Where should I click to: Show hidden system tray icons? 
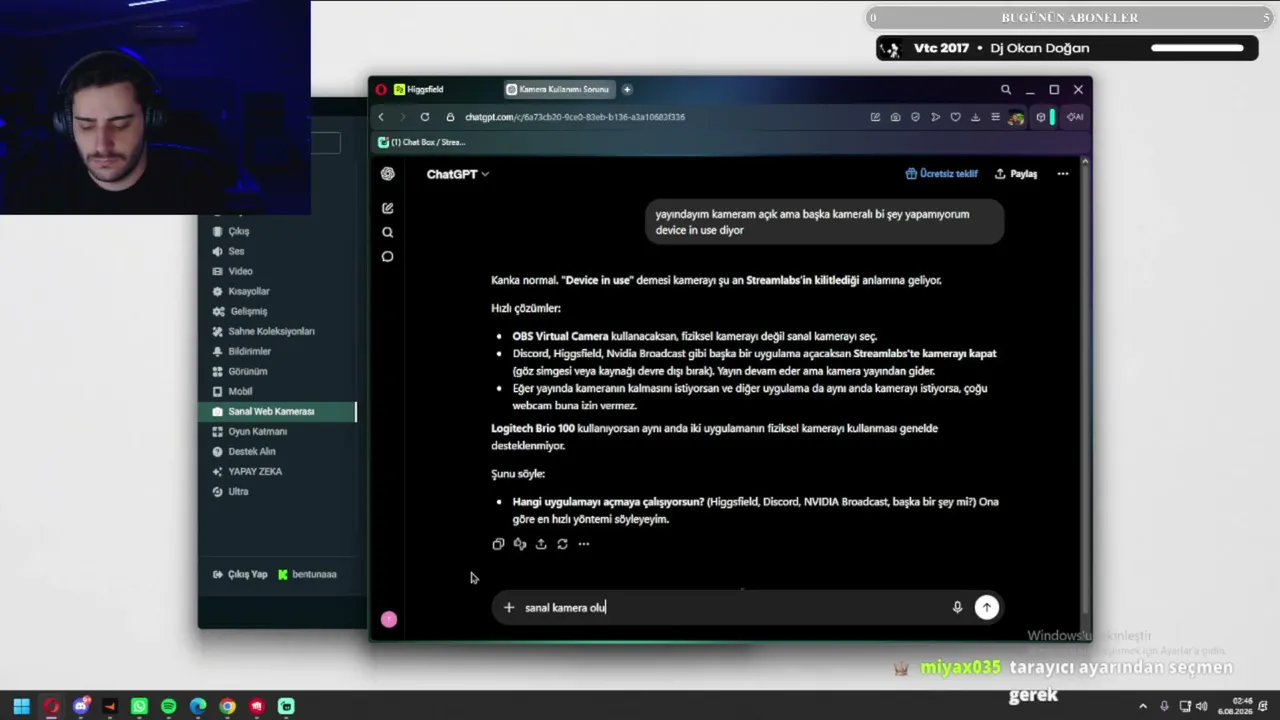click(1143, 706)
